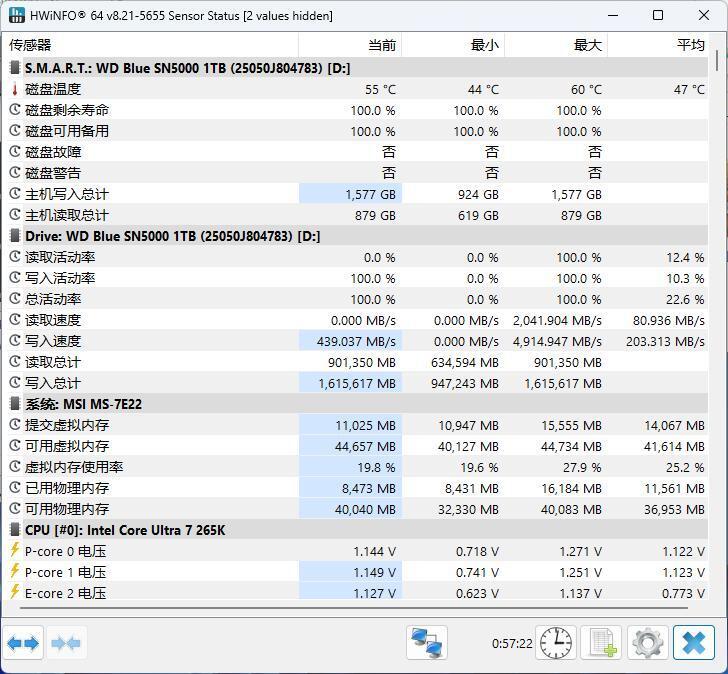Image resolution: width=728 pixels, height=674 pixels.
Task: Open the network remote monitoring icon
Action: click(x=427, y=643)
